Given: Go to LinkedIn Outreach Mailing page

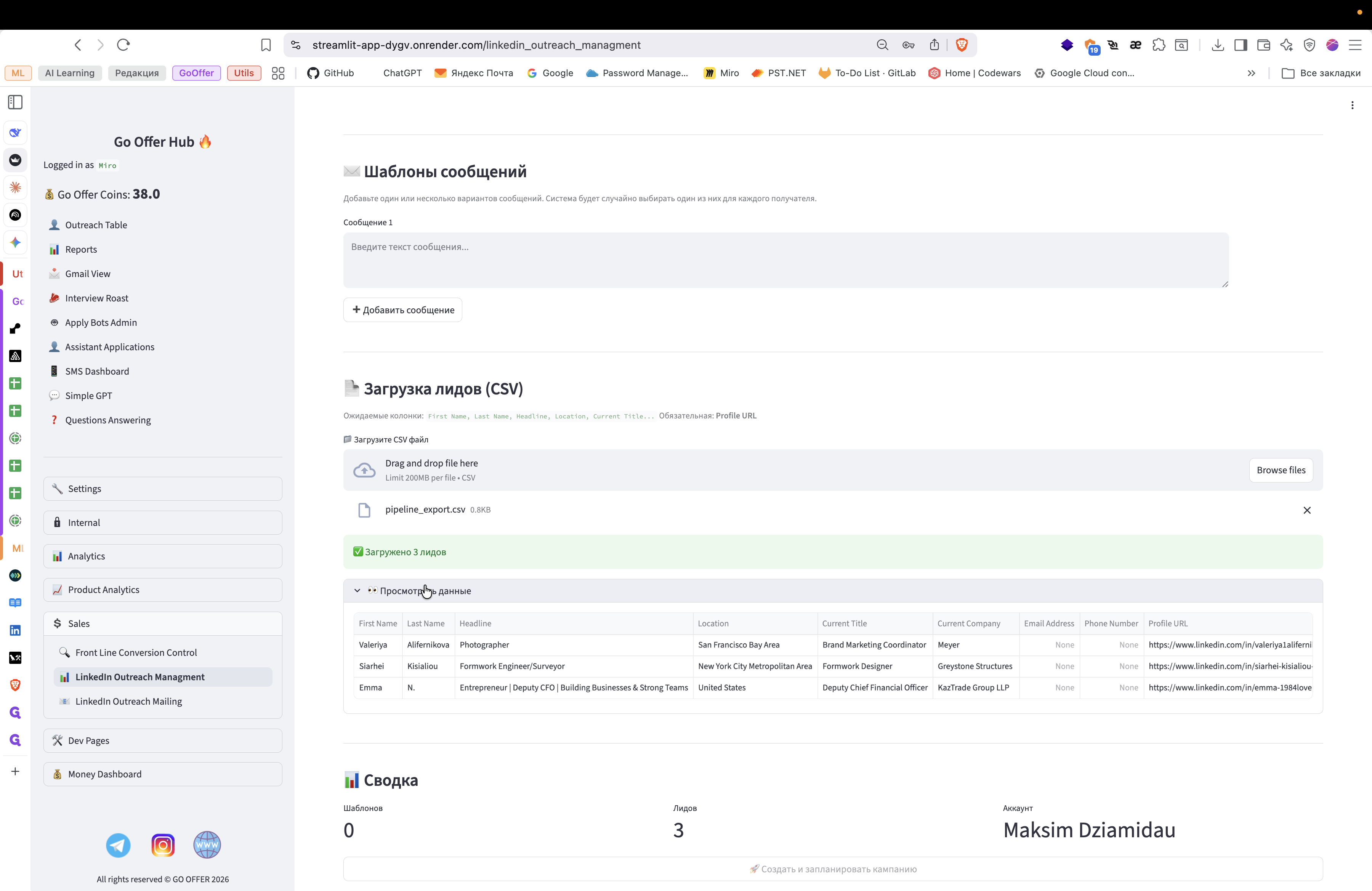Looking at the screenshot, I should point(128,701).
